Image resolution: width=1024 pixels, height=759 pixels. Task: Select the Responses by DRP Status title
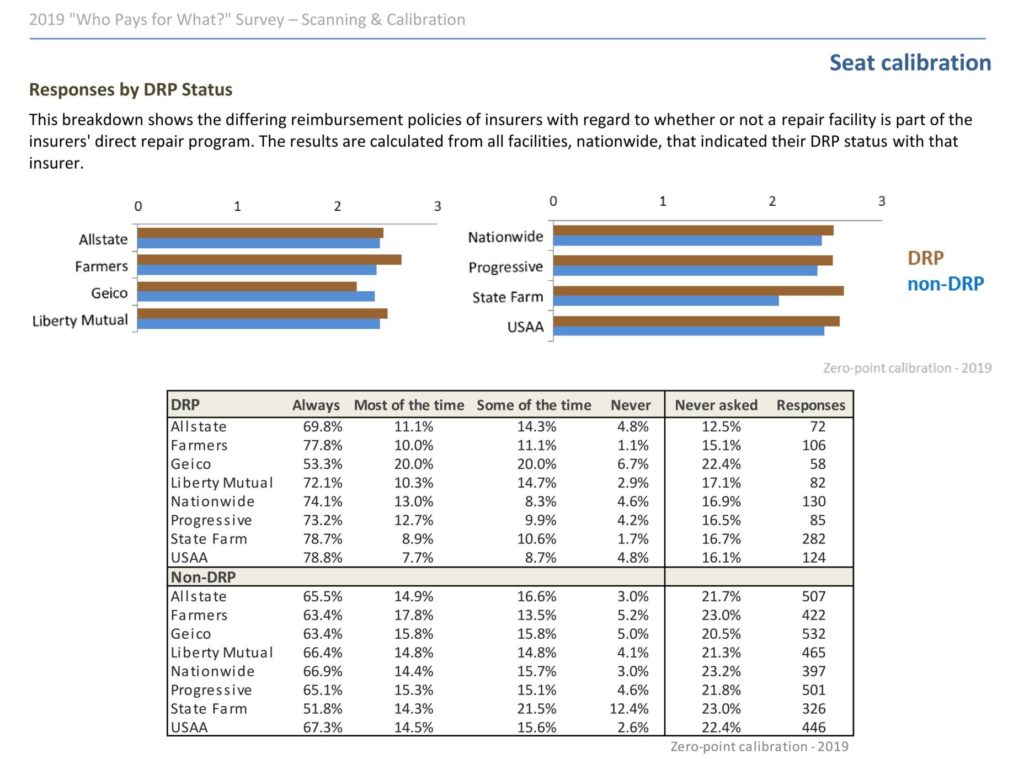pyautogui.click(x=131, y=89)
